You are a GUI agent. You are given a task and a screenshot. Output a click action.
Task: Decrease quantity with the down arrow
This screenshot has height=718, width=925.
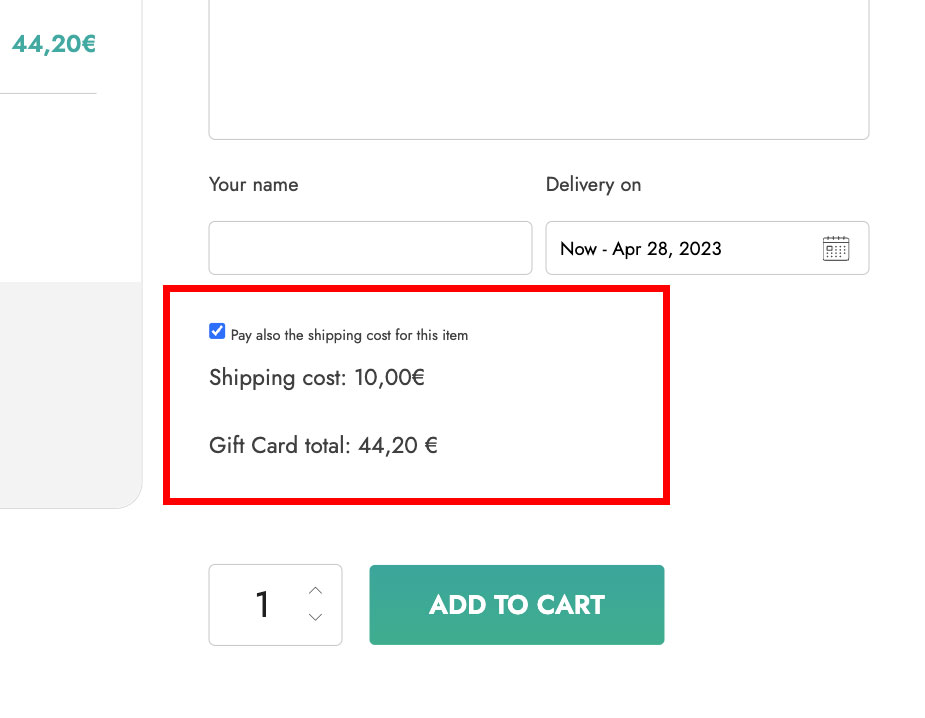coord(316,617)
